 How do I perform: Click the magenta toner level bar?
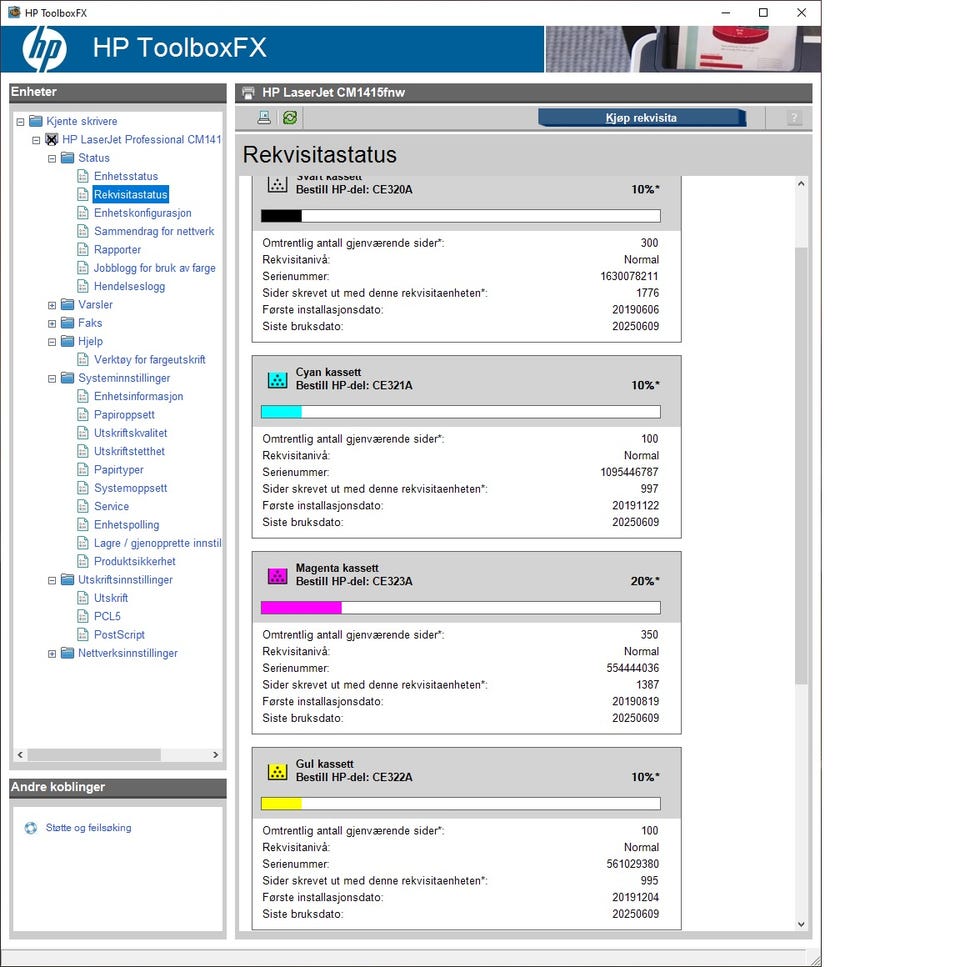click(461, 607)
